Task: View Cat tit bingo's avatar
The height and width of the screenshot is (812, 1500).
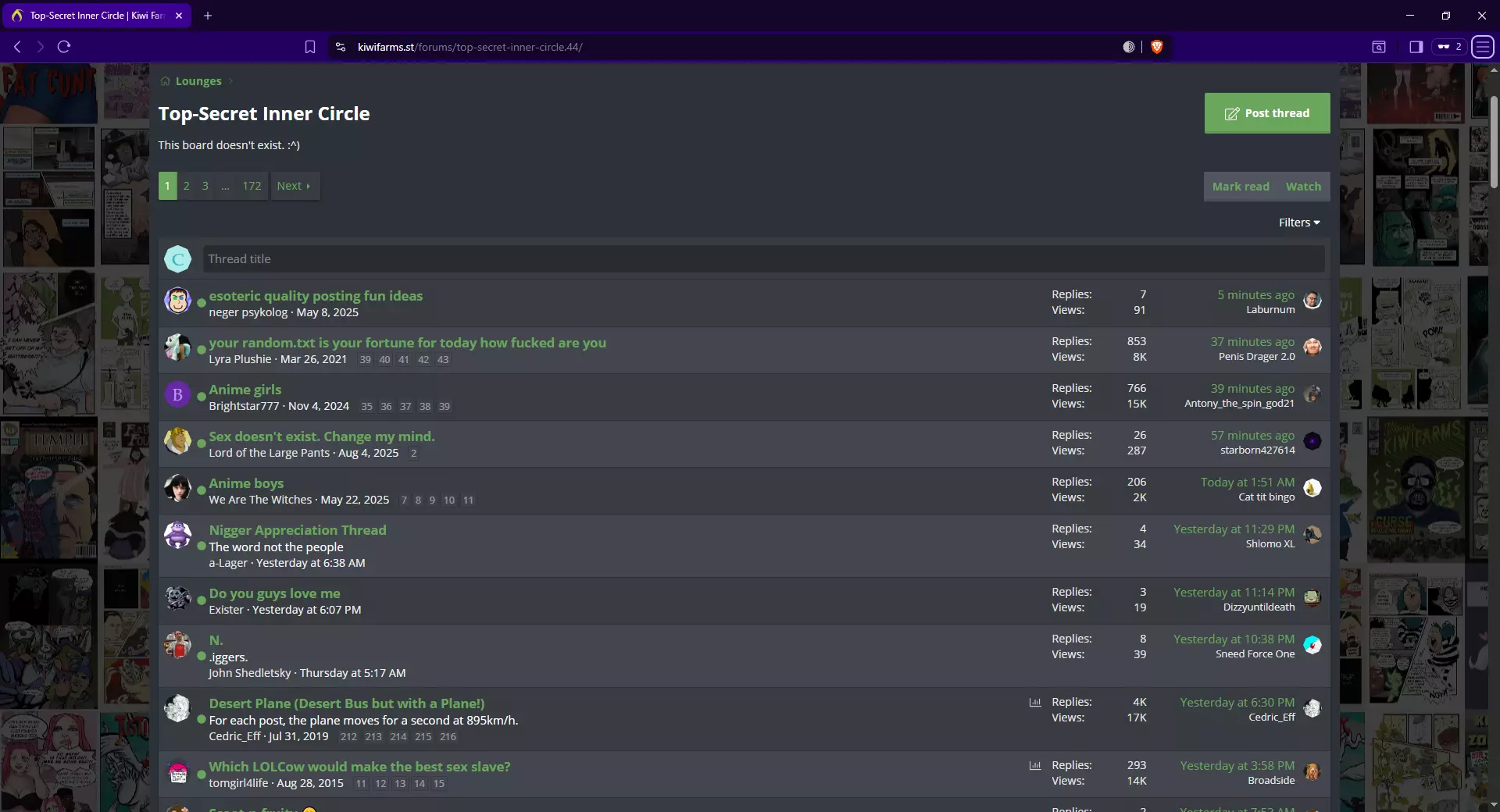Action: pyautogui.click(x=1312, y=488)
